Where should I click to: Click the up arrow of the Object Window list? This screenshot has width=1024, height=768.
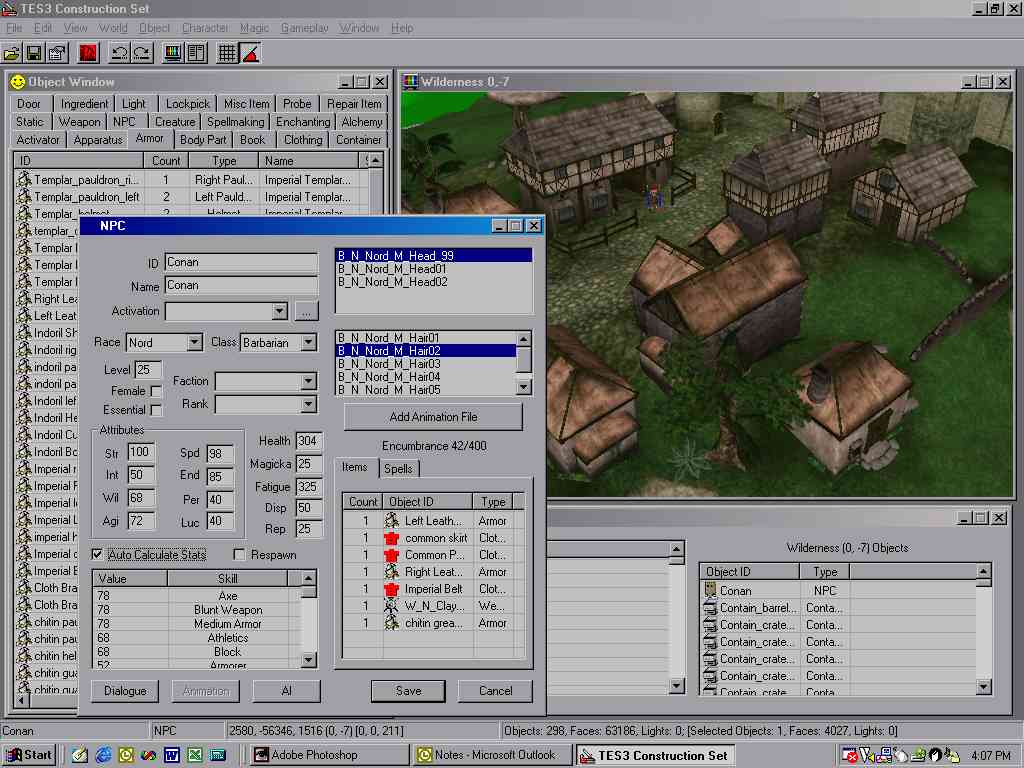click(x=376, y=160)
